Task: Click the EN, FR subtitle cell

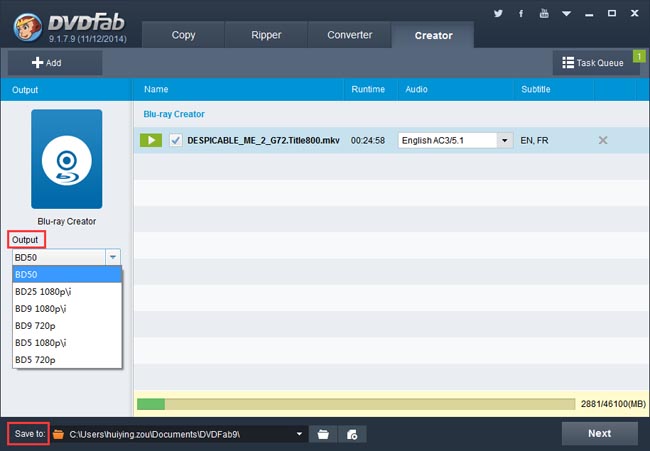Action: [x=534, y=141]
